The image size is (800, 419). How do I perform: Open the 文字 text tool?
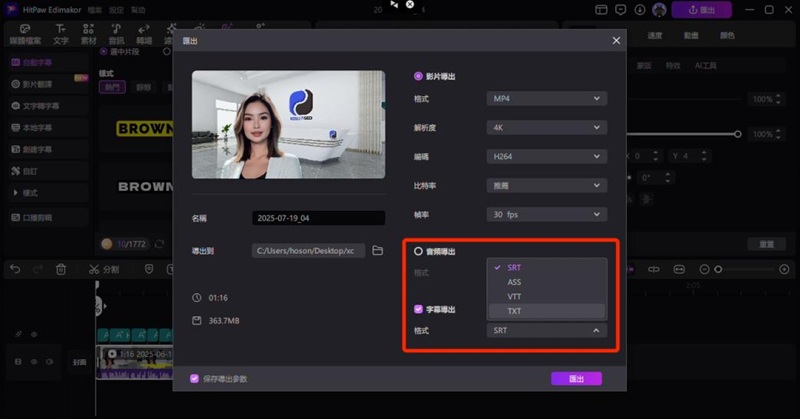coord(62,33)
